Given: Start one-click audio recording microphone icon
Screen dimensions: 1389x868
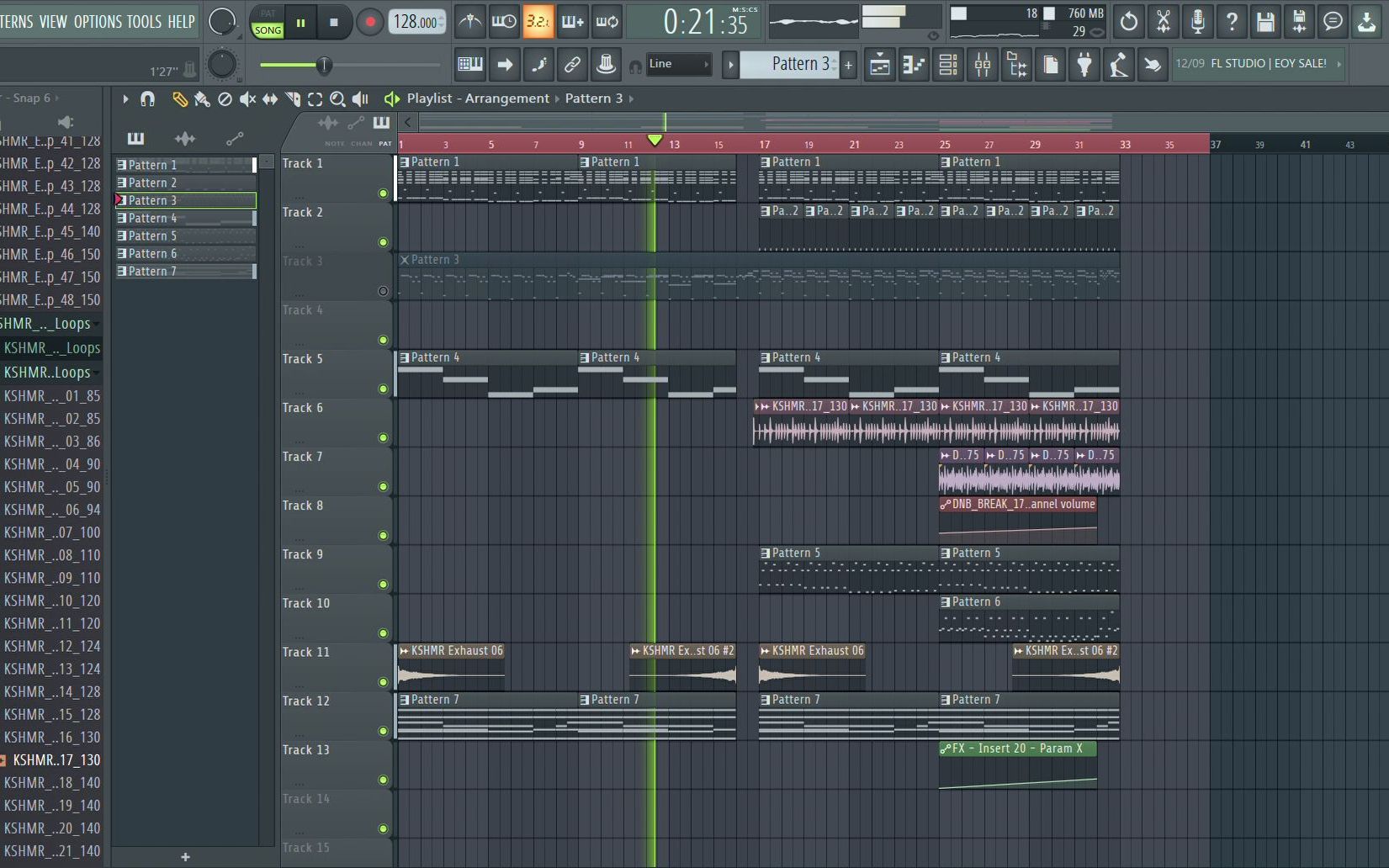Looking at the screenshot, I should (1197, 22).
